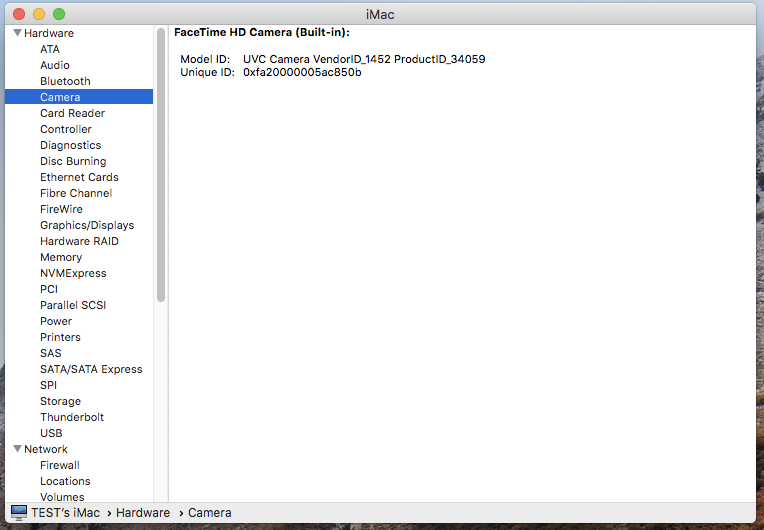This screenshot has height=530, width=764.
Task: View FireWire details
Action: (x=61, y=209)
